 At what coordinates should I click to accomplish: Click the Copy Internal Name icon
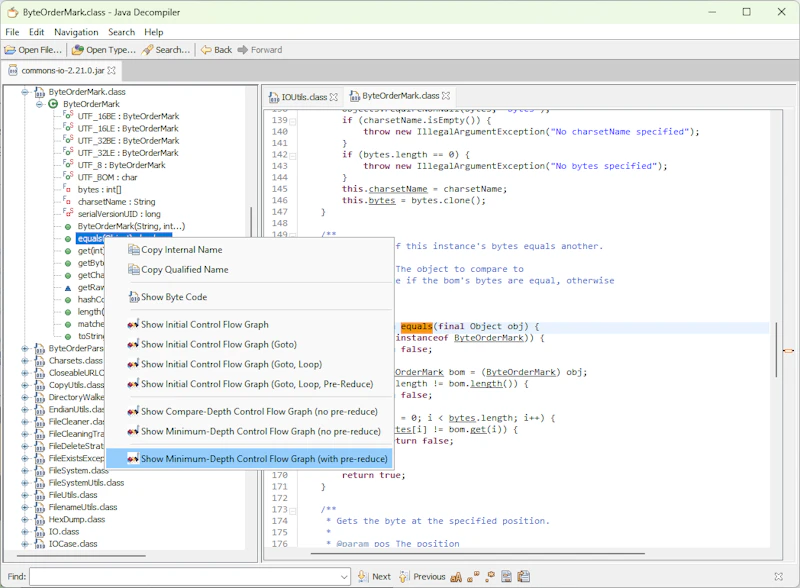pos(134,250)
